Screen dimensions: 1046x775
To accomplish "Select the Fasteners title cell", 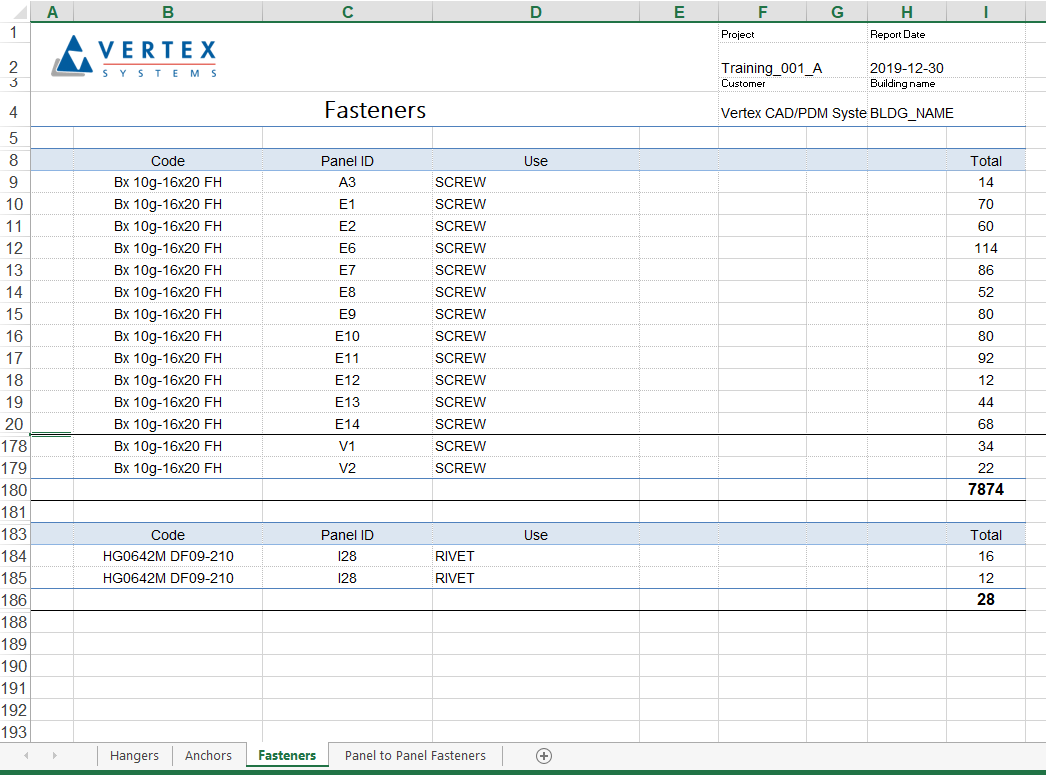I will pos(375,111).
